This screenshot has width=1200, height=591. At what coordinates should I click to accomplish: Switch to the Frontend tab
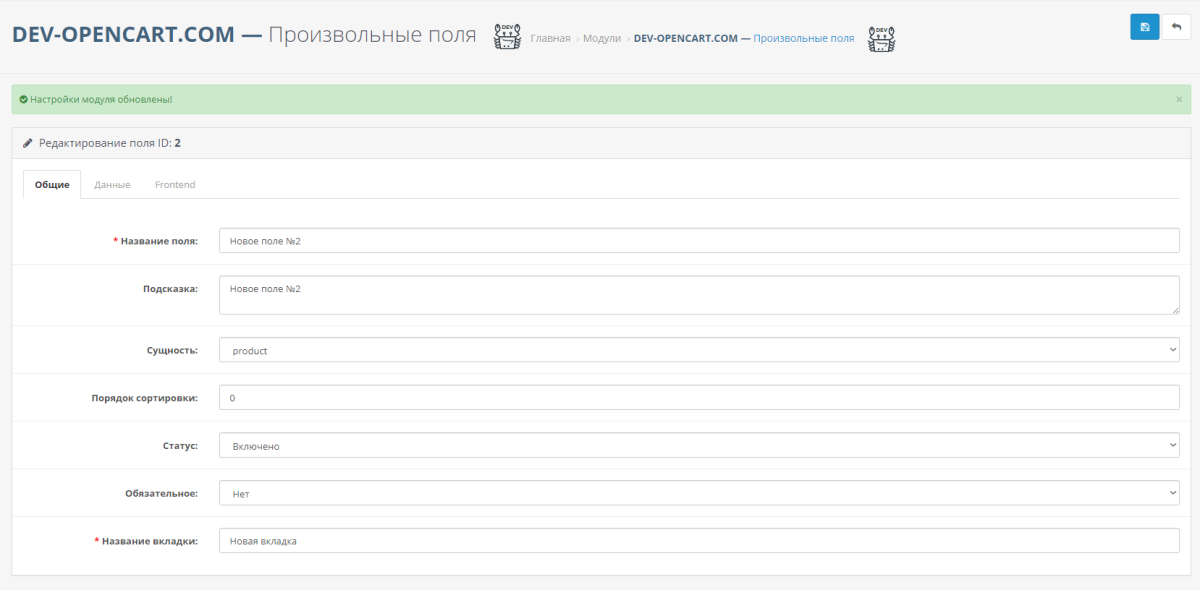tap(175, 185)
